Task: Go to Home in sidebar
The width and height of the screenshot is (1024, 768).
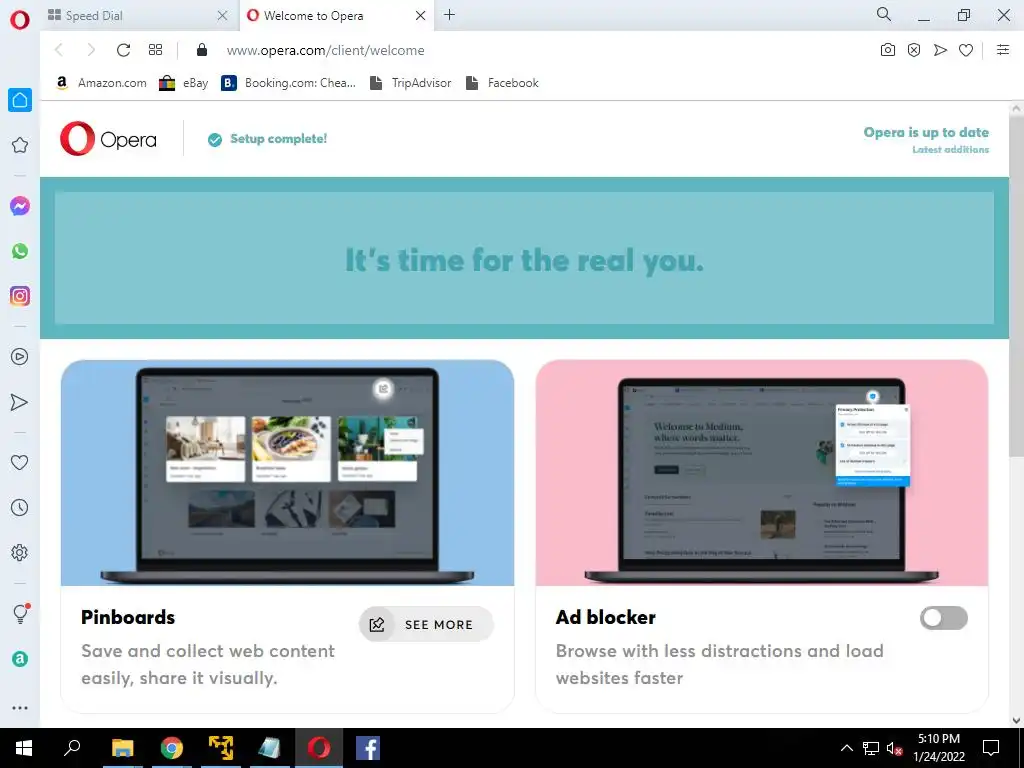Action: (x=20, y=100)
